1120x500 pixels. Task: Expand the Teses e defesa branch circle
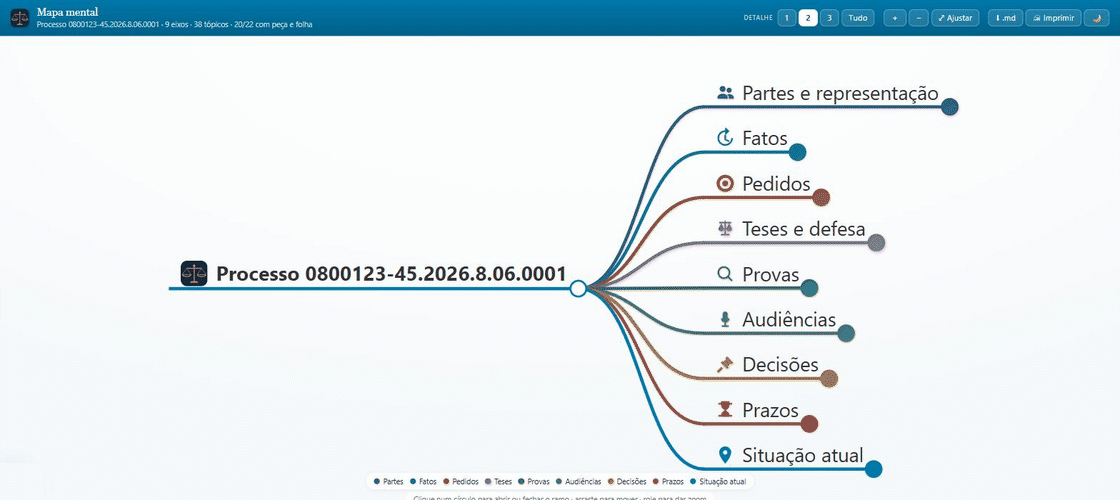coord(876,243)
